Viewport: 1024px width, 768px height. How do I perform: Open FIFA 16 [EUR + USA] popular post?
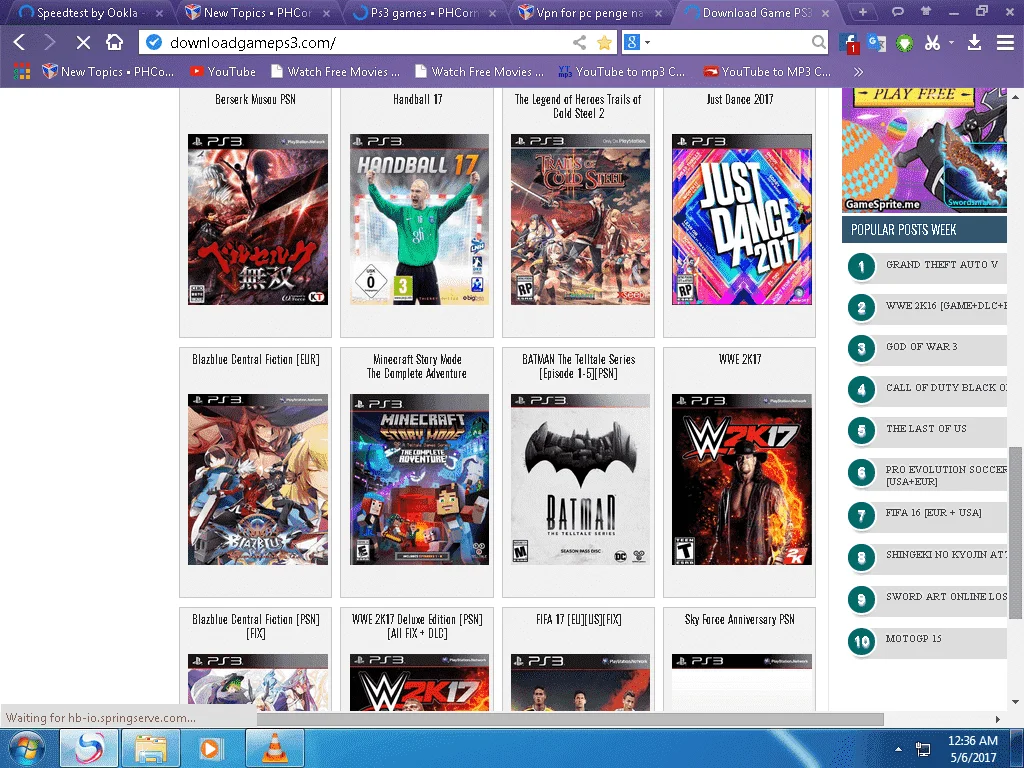933,513
